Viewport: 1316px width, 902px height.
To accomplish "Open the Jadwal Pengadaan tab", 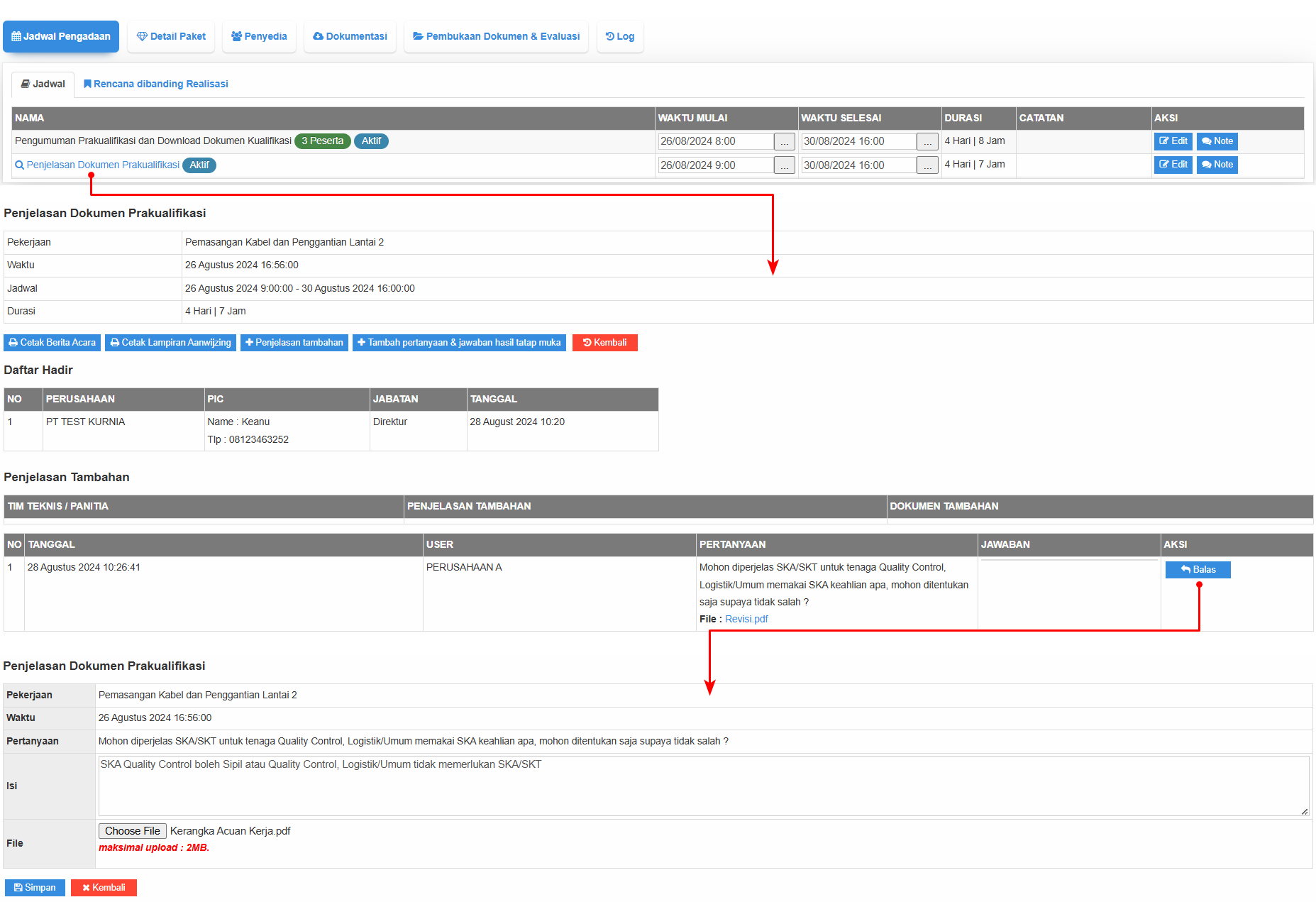I will (x=61, y=36).
